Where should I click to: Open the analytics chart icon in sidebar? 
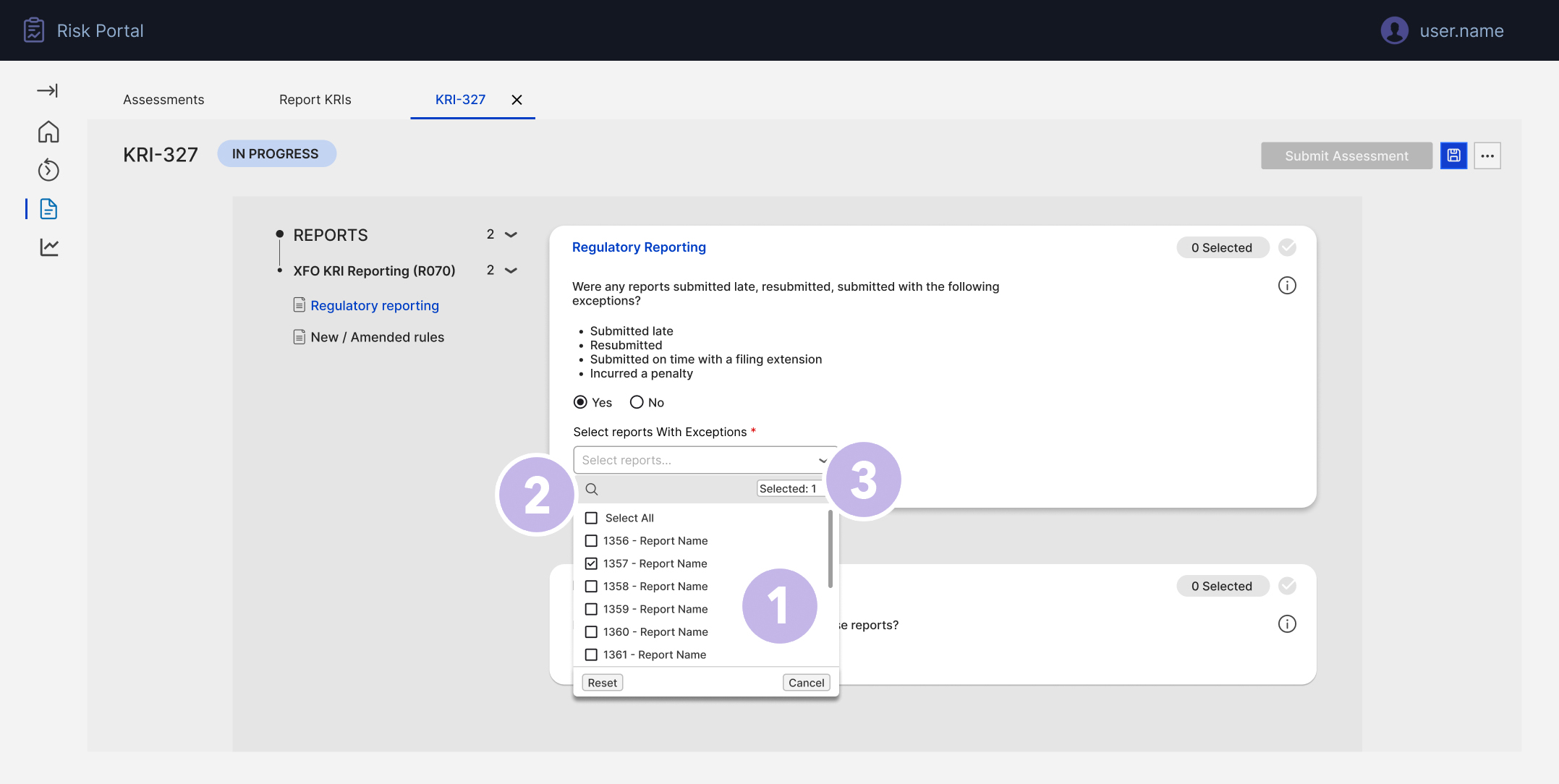(x=48, y=247)
